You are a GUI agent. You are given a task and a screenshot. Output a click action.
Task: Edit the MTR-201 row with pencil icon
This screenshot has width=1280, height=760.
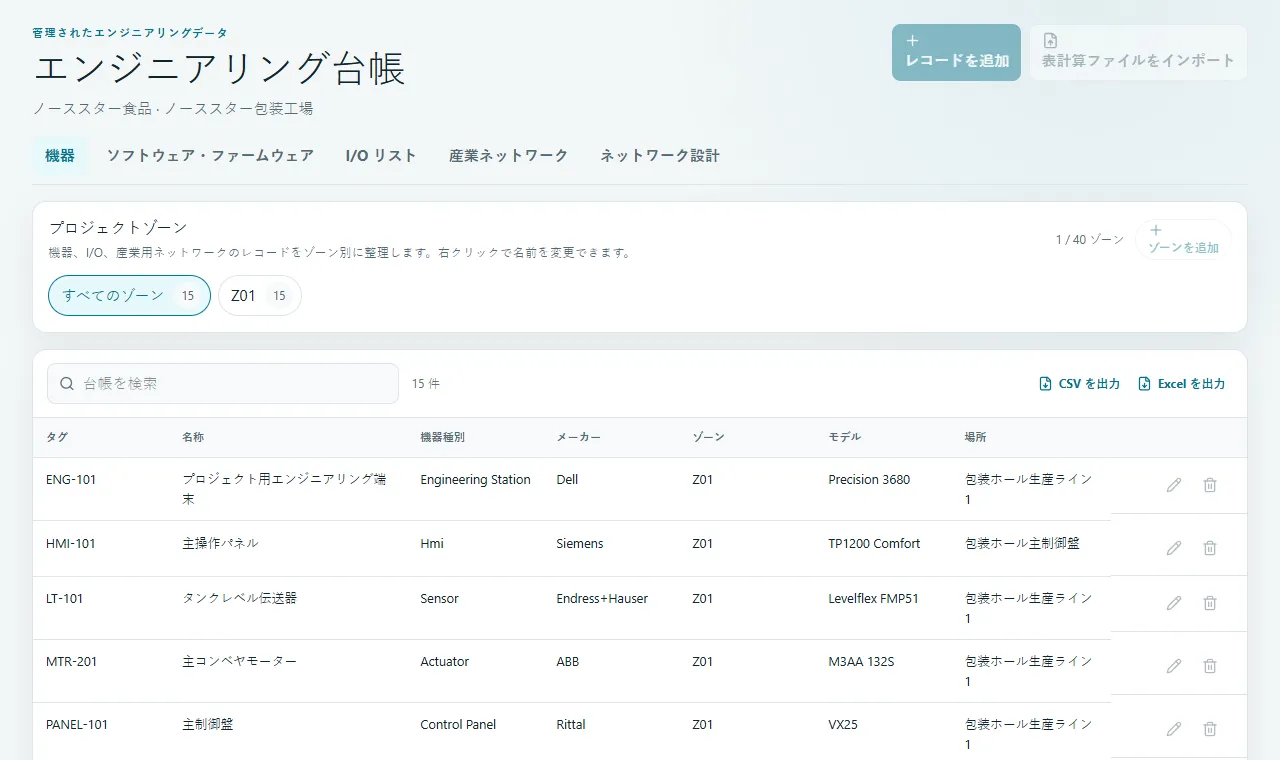pyautogui.click(x=1174, y=666)
